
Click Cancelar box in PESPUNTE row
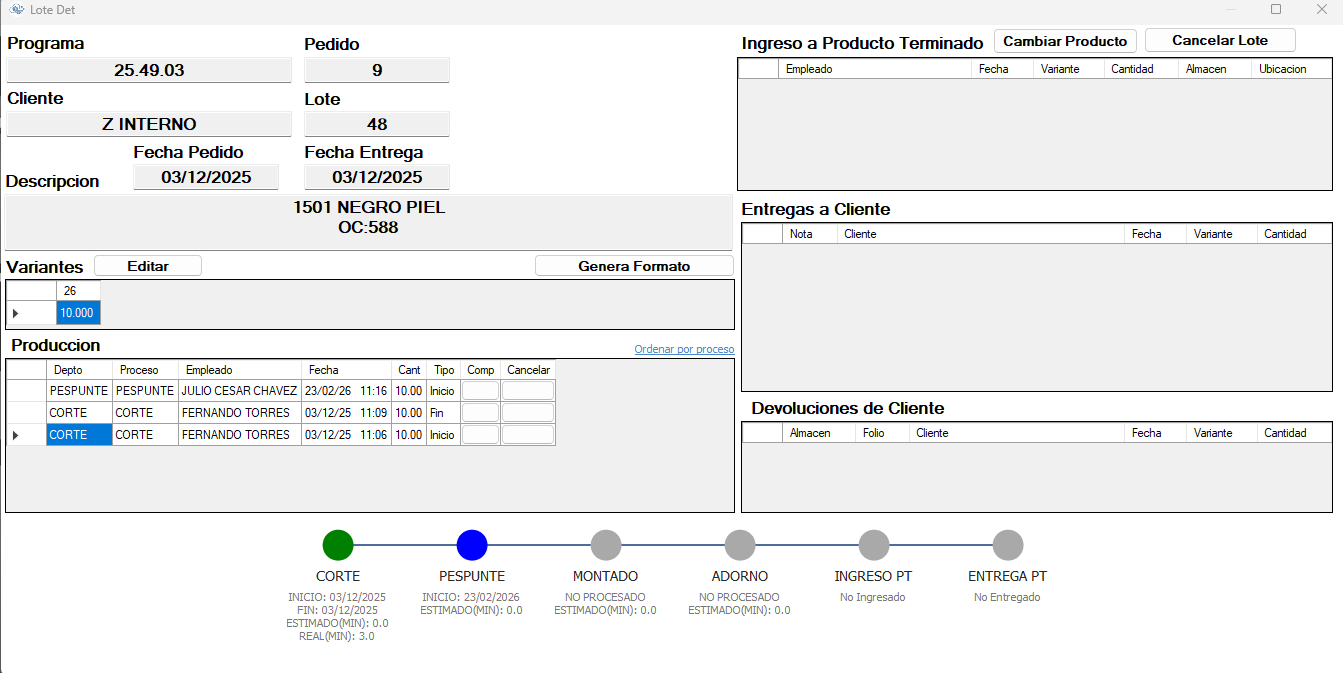(527, 391)
